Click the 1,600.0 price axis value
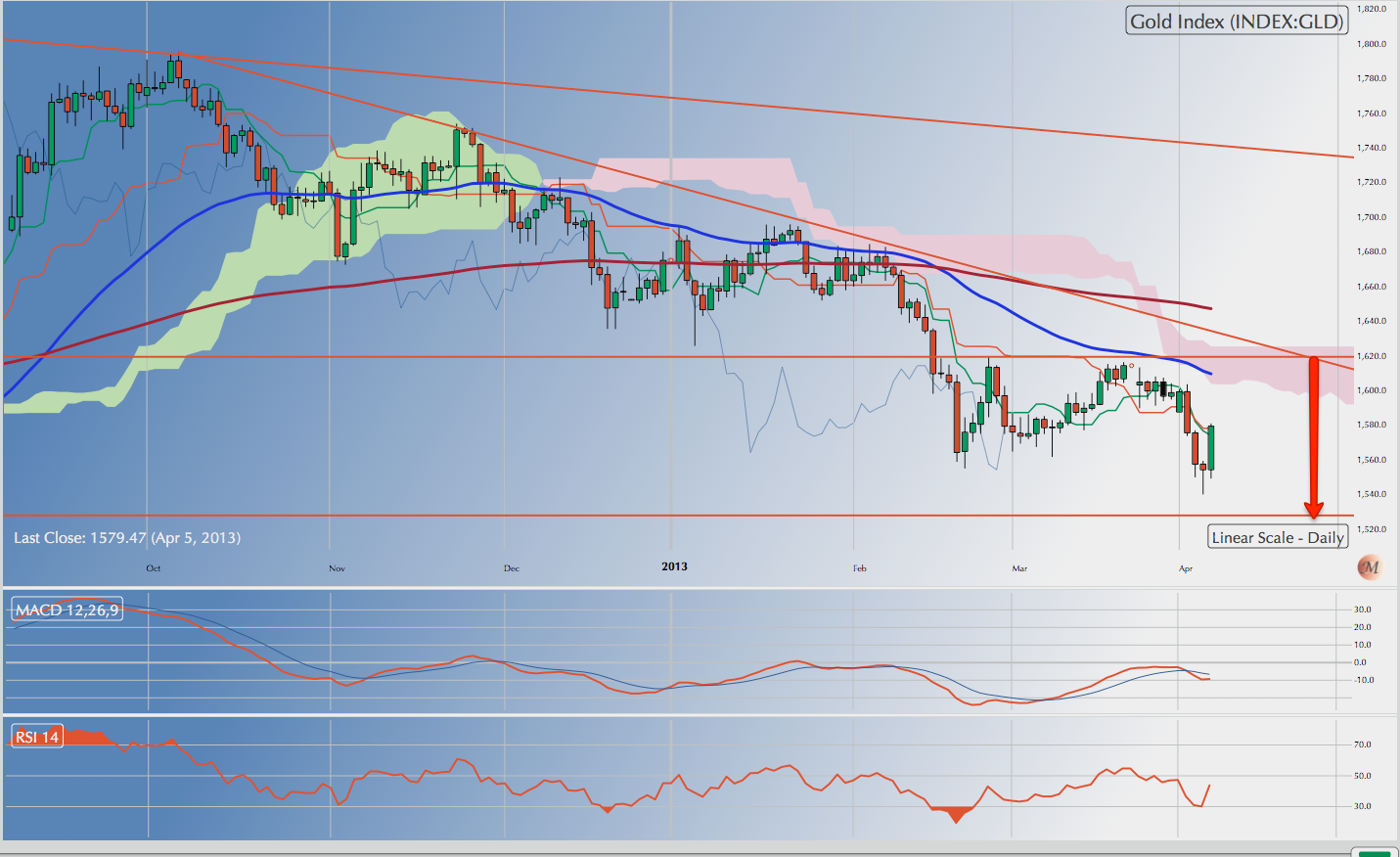This screenshot has width=1400, height=857. [x=1372, y=390]
